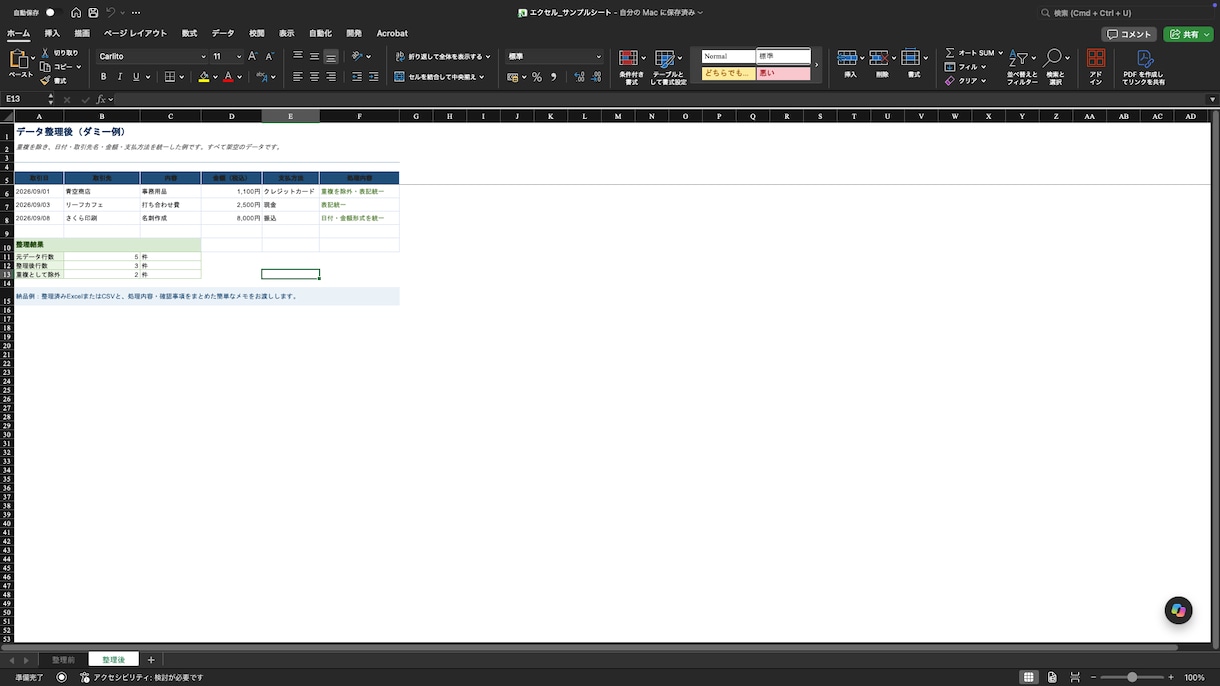Toggle center horizontal alignment

[x=314, y=77]
